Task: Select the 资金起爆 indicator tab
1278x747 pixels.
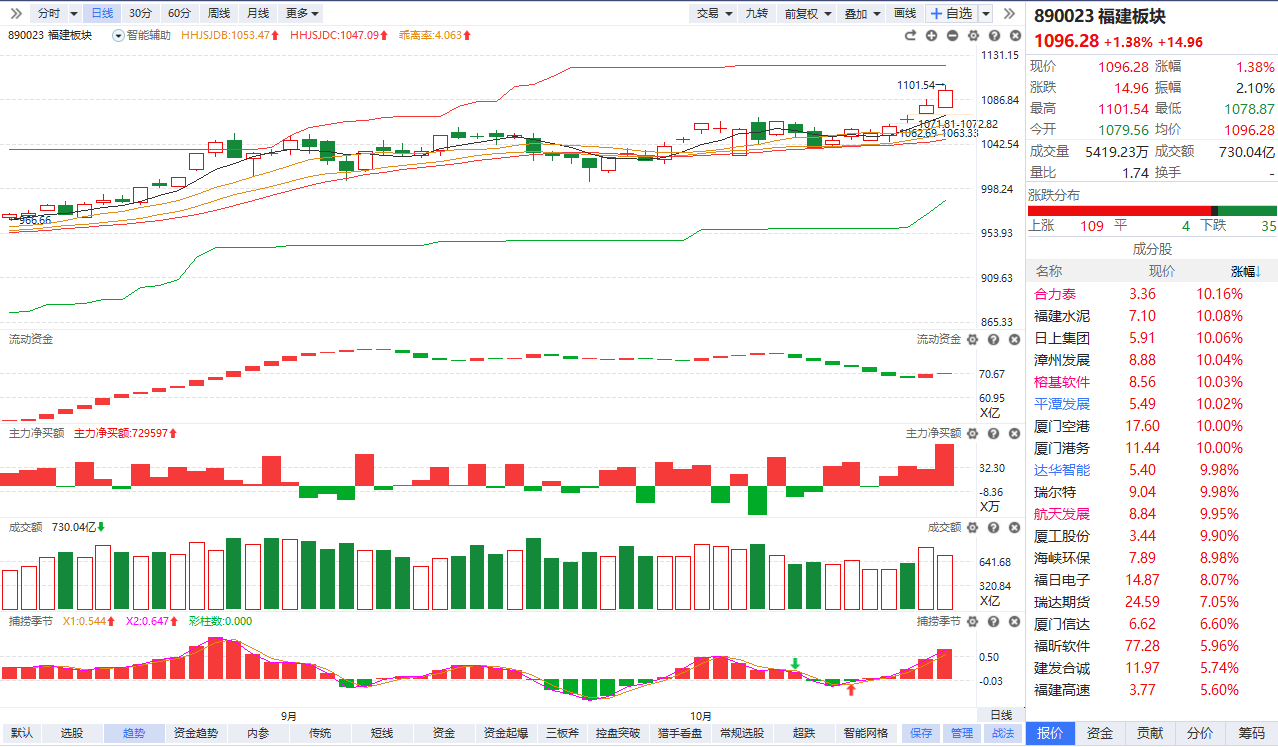Action: [507, 733]
